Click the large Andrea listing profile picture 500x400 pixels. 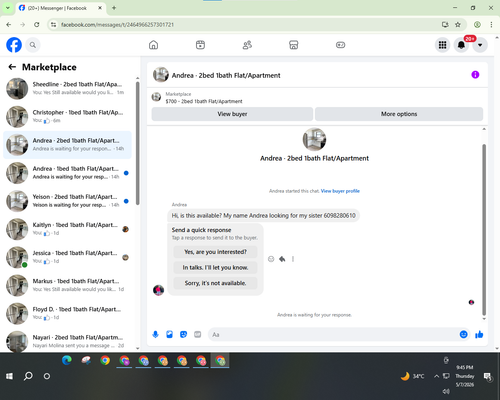point(314,139)
